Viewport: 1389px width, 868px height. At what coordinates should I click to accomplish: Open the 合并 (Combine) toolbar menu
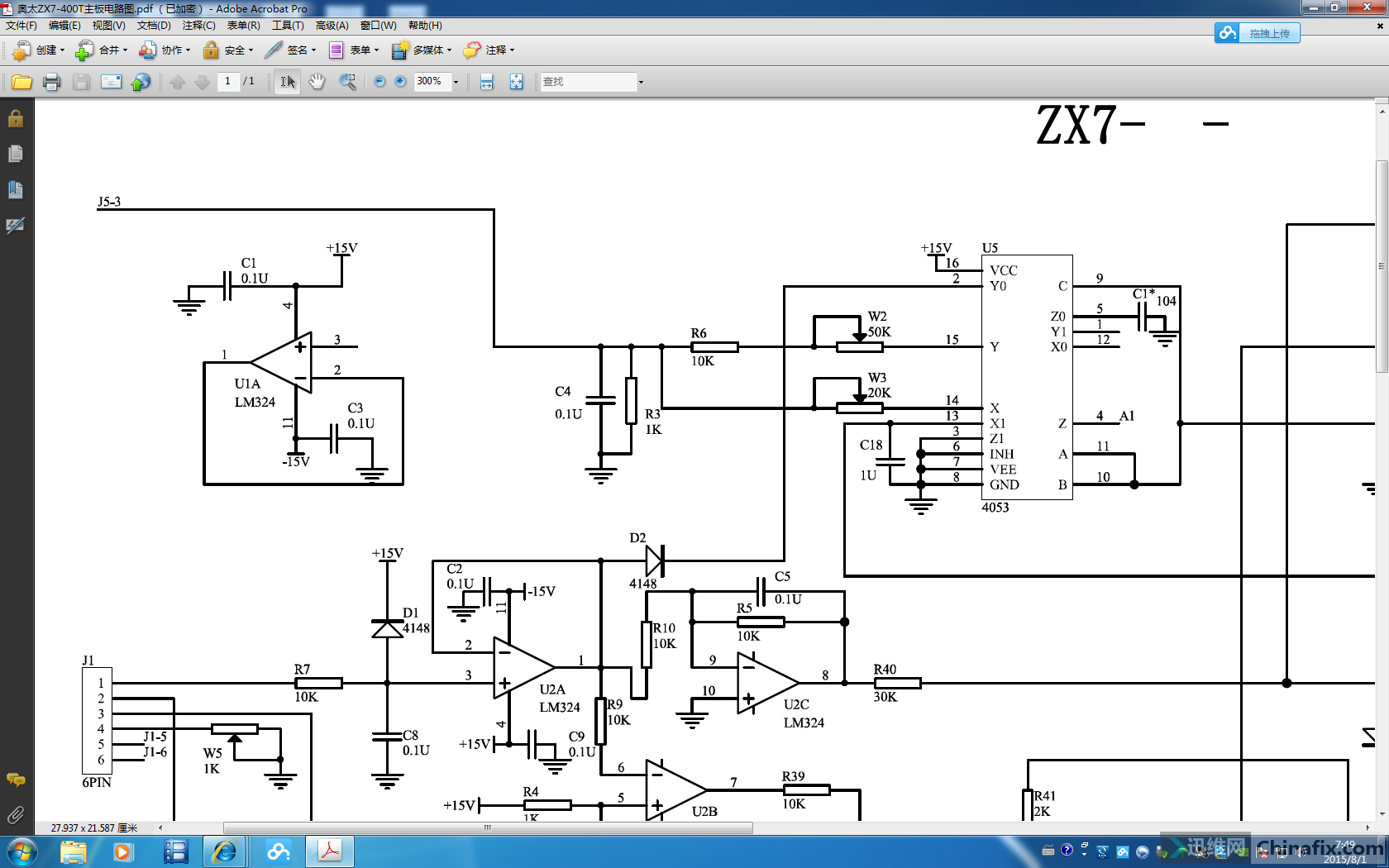[102, 50]
